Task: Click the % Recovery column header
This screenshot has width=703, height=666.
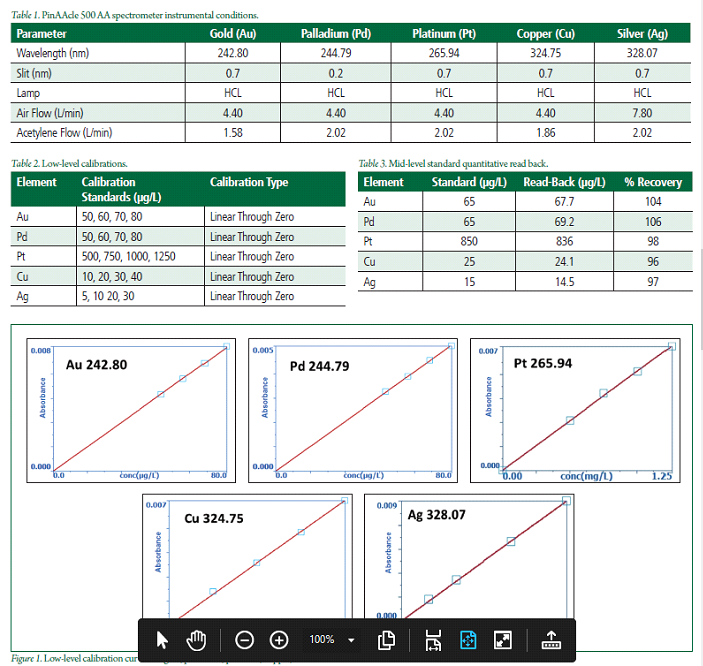Action: coord(653,182)
